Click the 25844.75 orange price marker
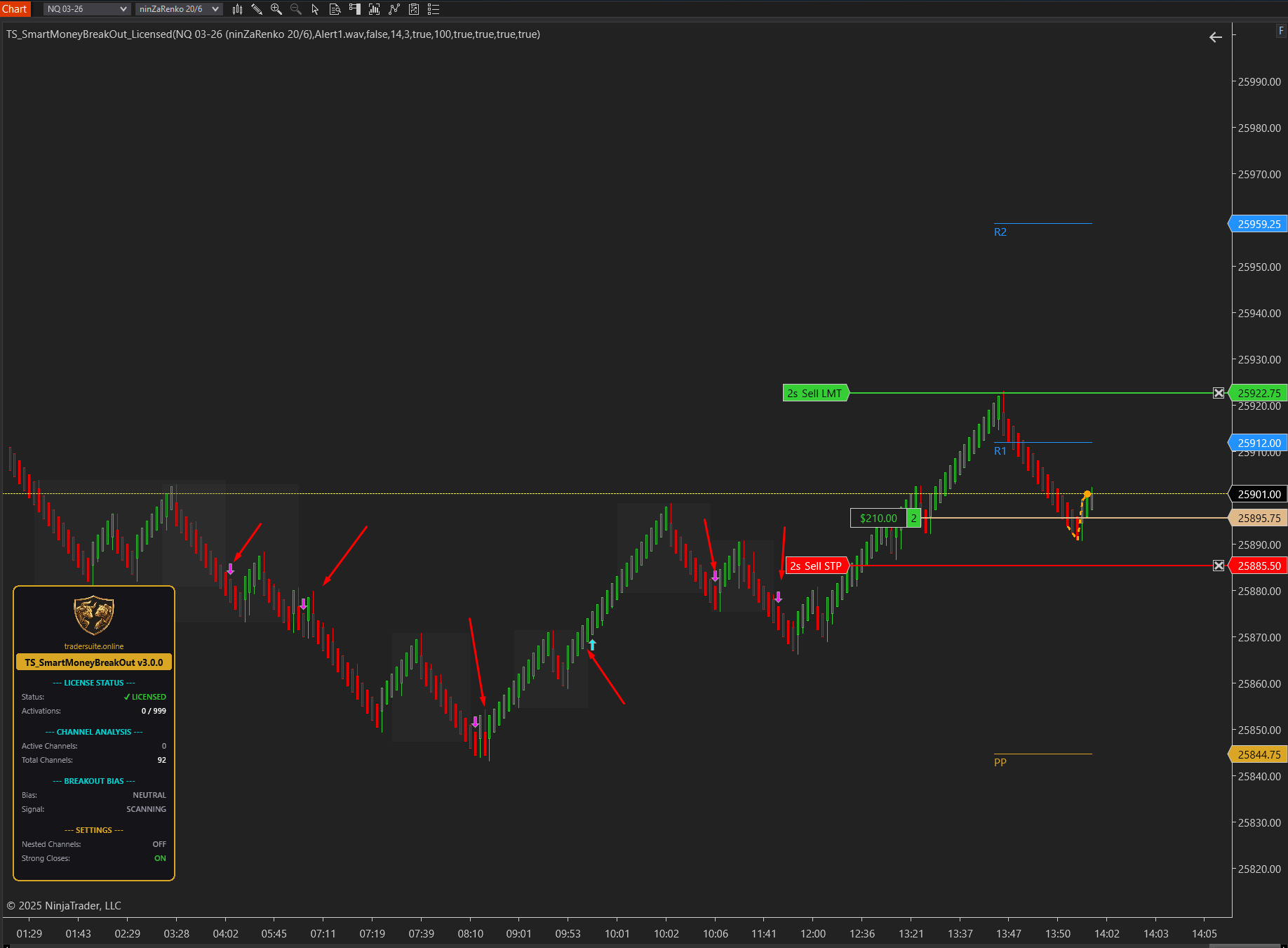Image resolution: width=1288 pixels, height=948 pixels. click(1259, 754)
